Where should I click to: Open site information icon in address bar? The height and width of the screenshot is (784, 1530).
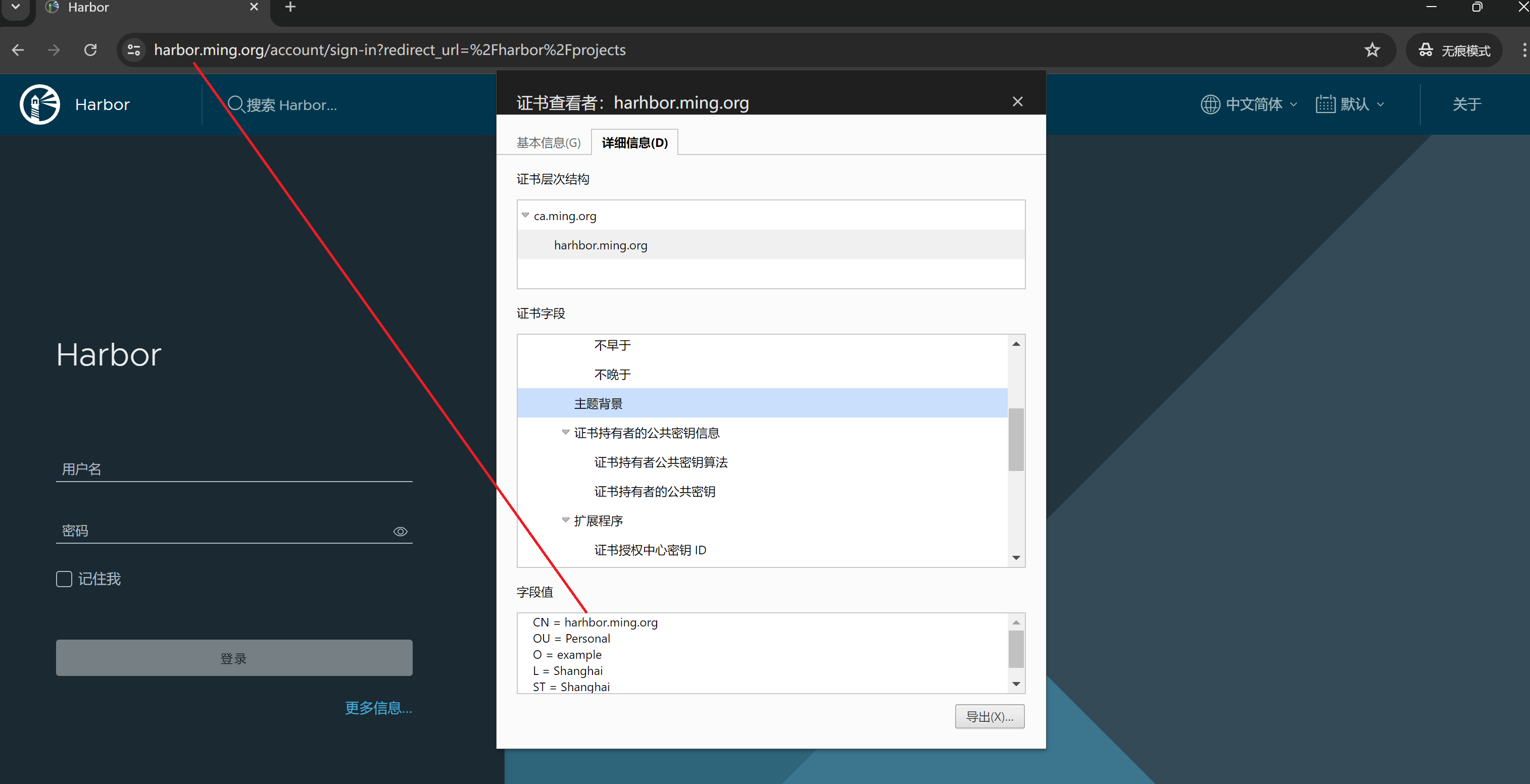pyautogui.click(x=134, y=50)
